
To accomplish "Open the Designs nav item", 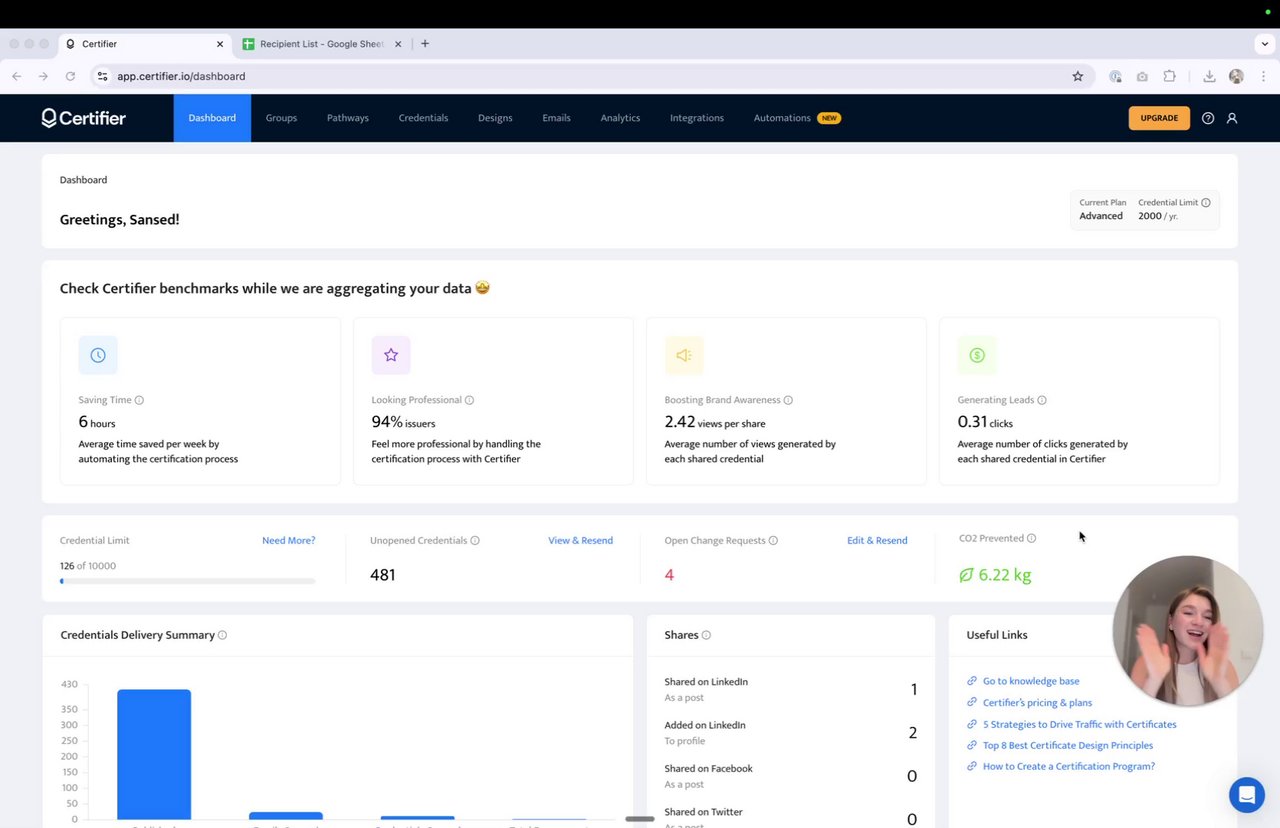I will [495, 118].
